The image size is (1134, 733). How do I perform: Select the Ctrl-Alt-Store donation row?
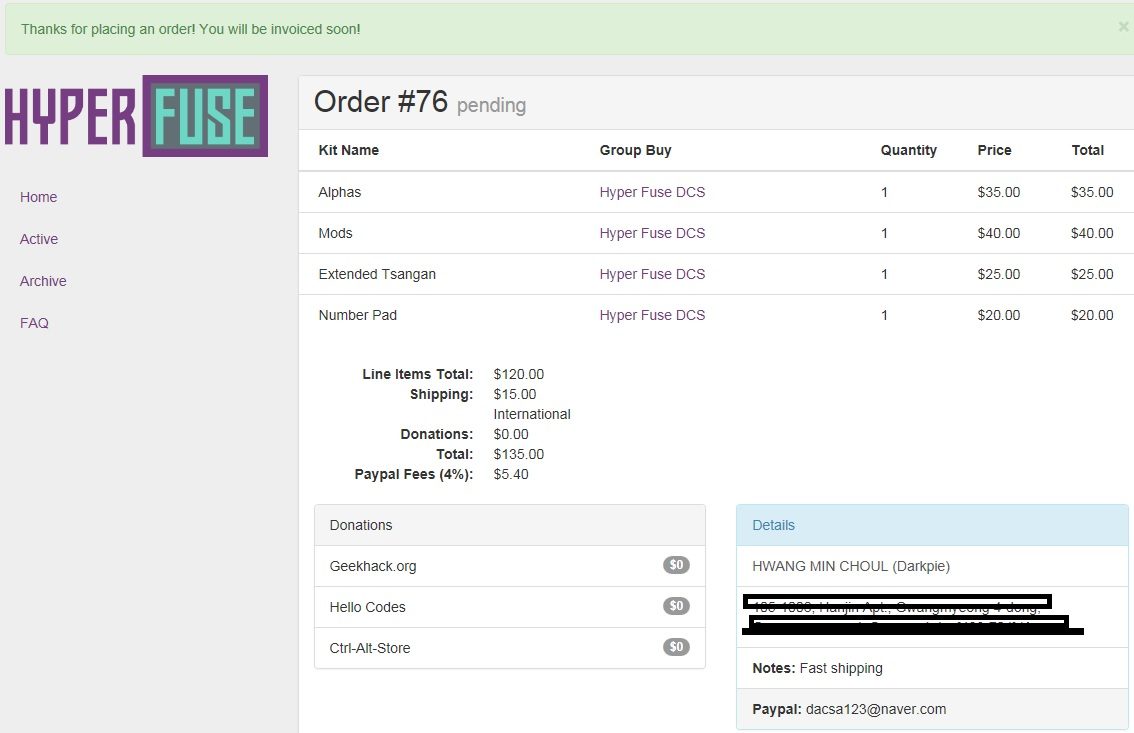[x=510, y=648]
